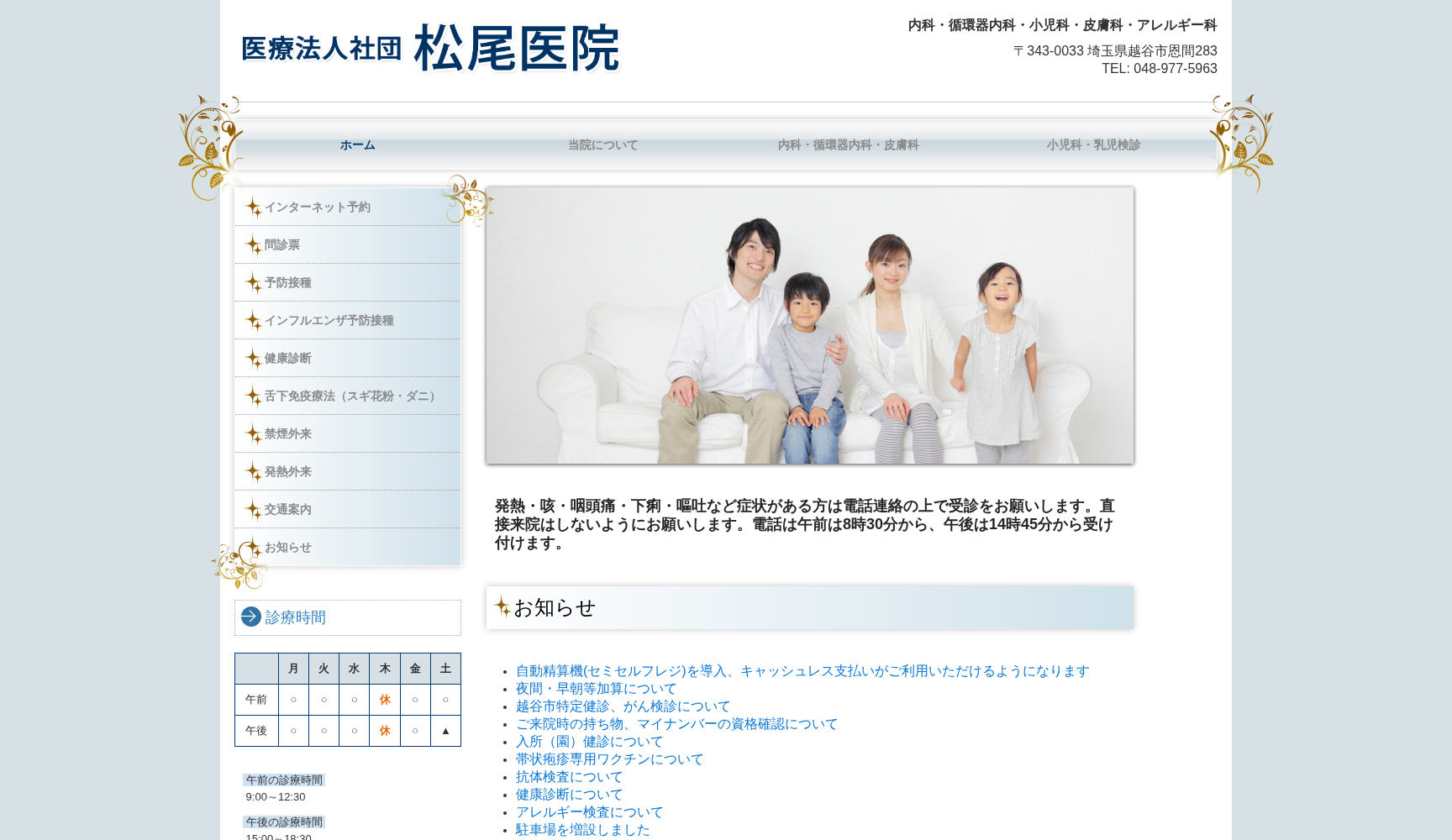Go to 当院について in the top menu
This screenshot has width=1452, height=840.
pos(602,145)
